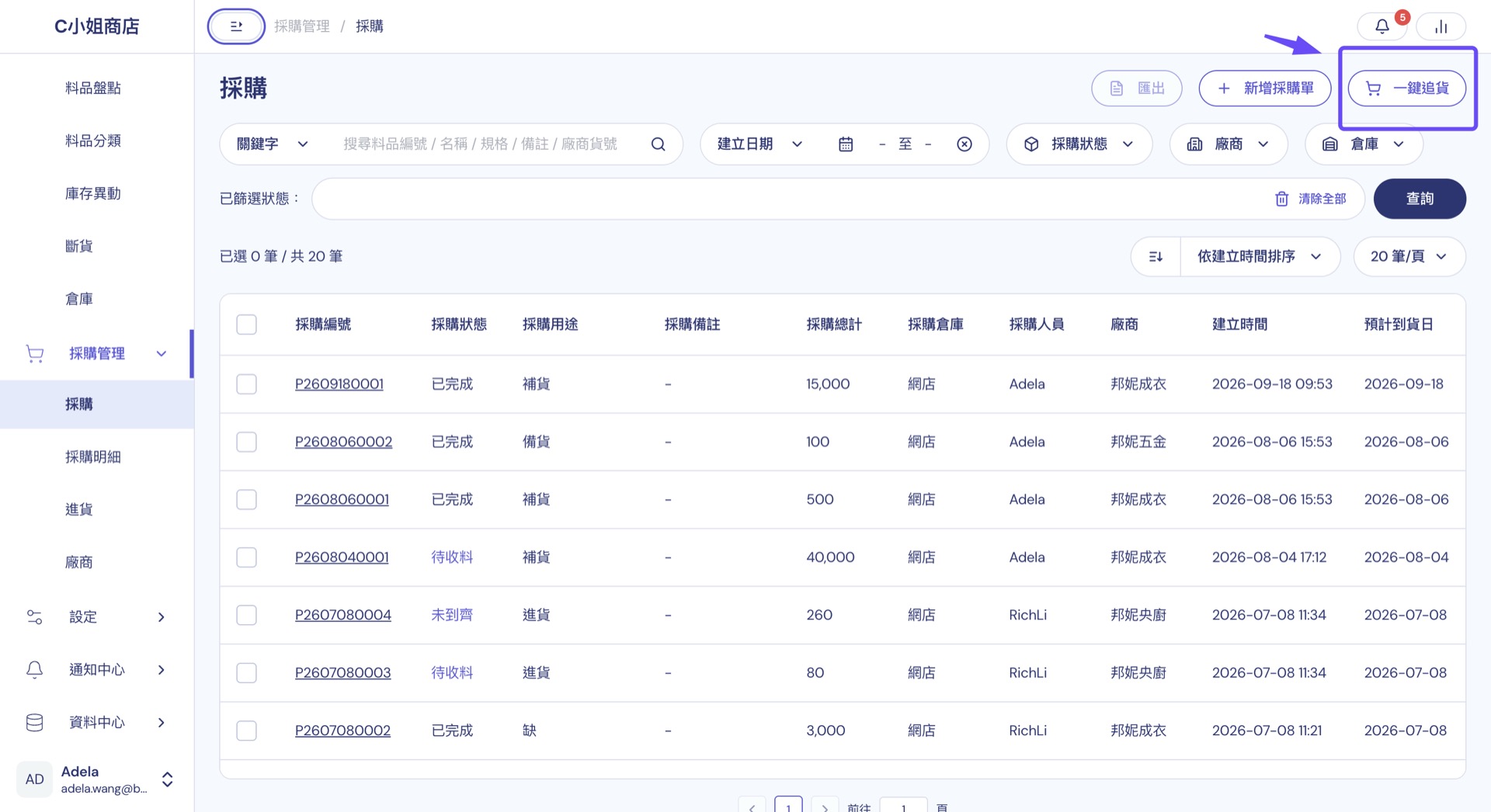Viewport: 1491px width, 812px height.
Task: Expand the 廠商 filter dropdown
Action: tap(1229, 144)
